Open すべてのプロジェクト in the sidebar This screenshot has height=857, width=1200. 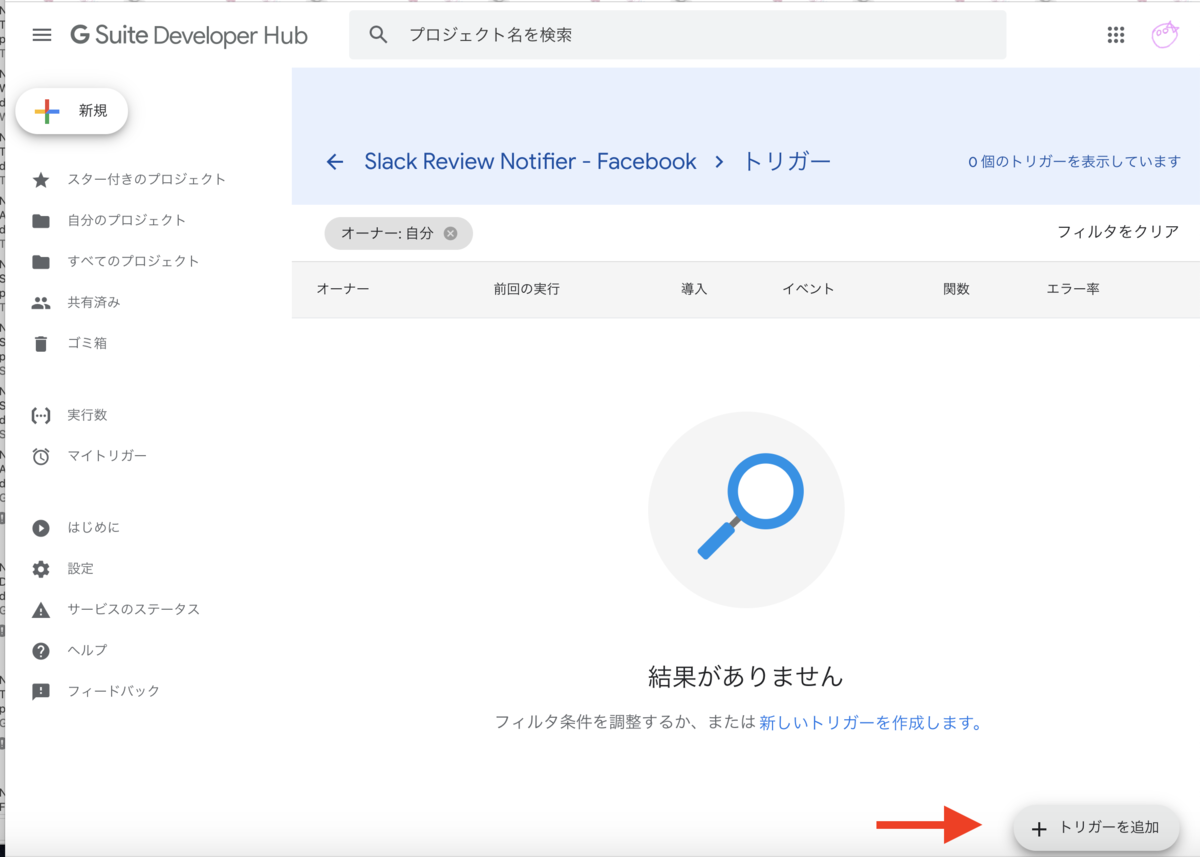coord(134,262)
